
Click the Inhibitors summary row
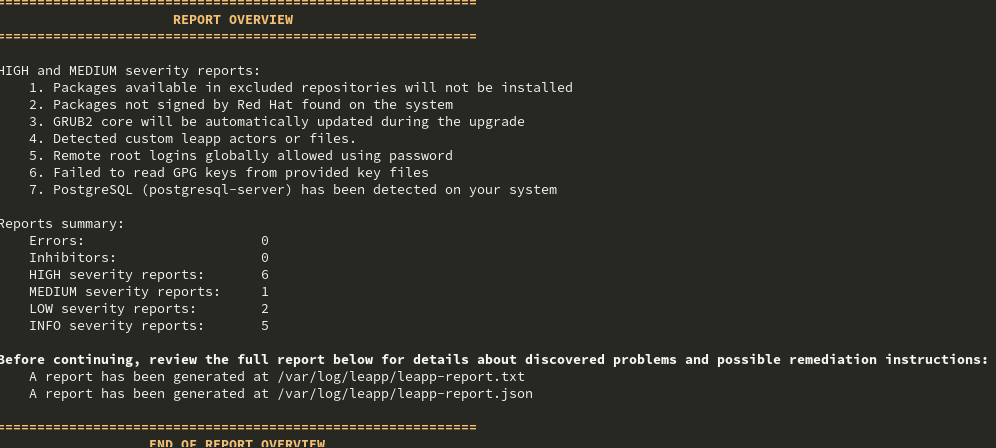tap(149, 258)
